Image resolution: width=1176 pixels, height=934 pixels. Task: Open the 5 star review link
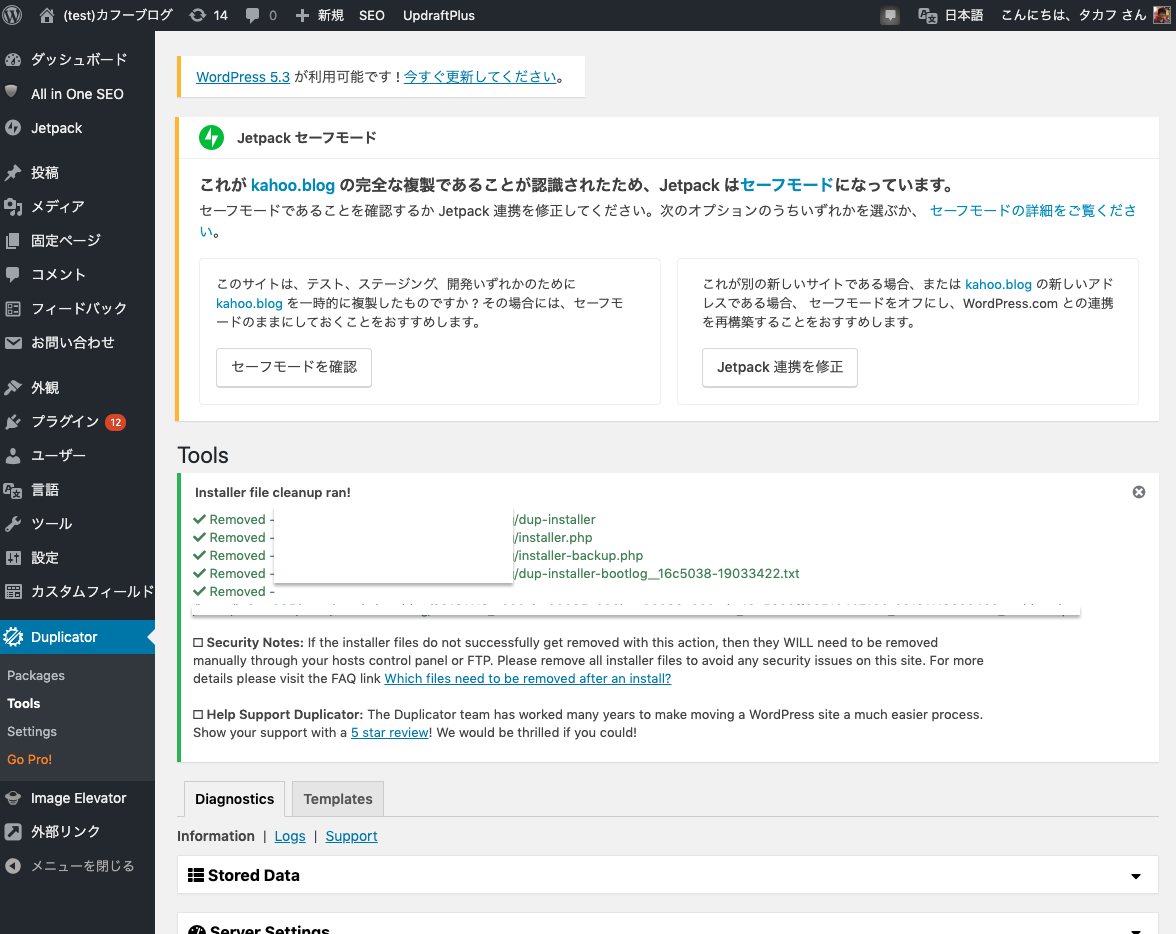tap(390, 732)
